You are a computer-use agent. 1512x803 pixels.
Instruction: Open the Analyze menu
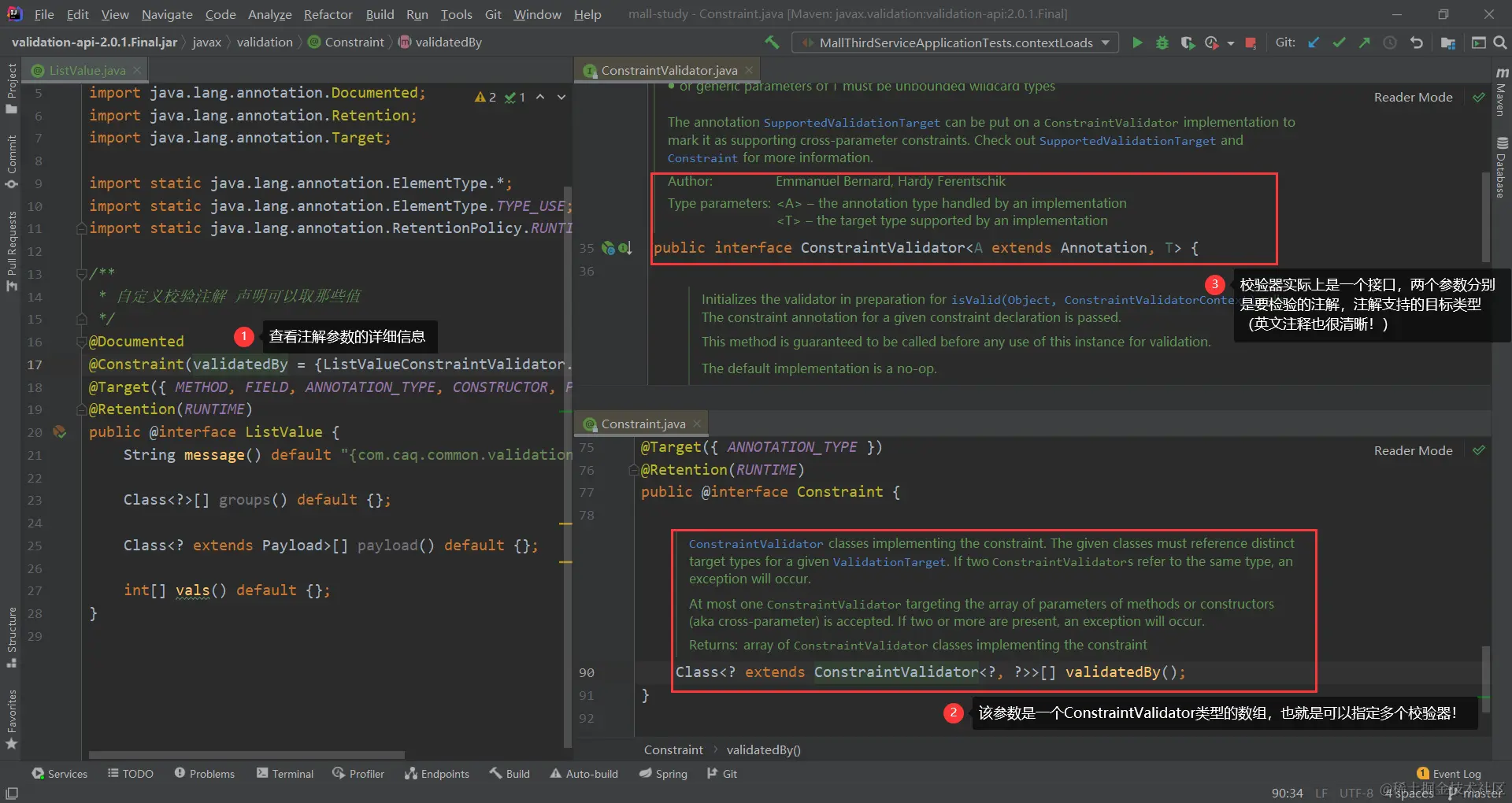pos(269,14)
